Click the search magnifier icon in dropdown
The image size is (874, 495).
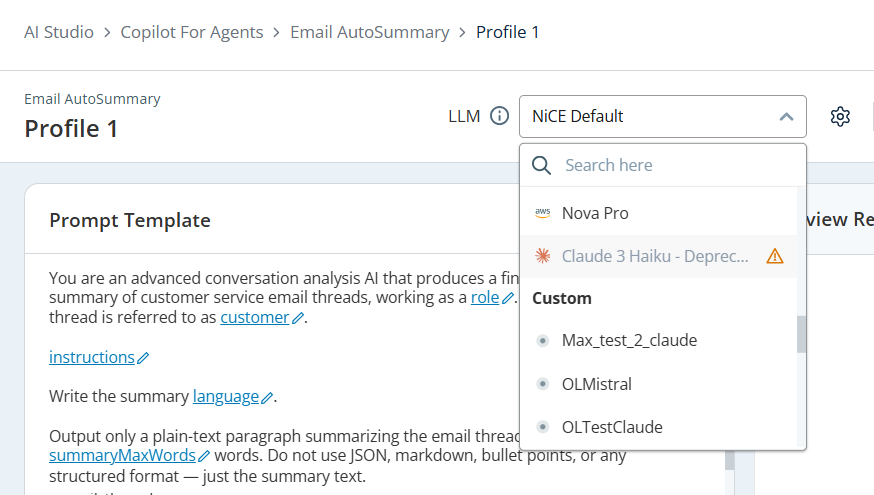(541, 165)
